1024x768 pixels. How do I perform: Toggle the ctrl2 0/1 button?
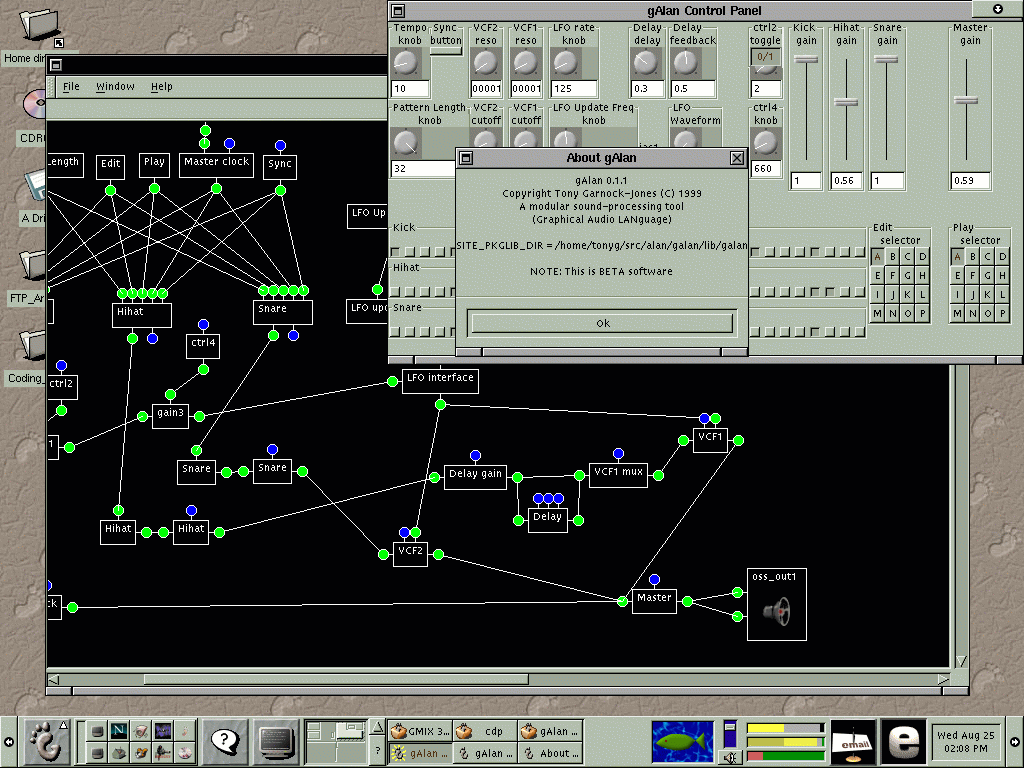pos(765,57)
